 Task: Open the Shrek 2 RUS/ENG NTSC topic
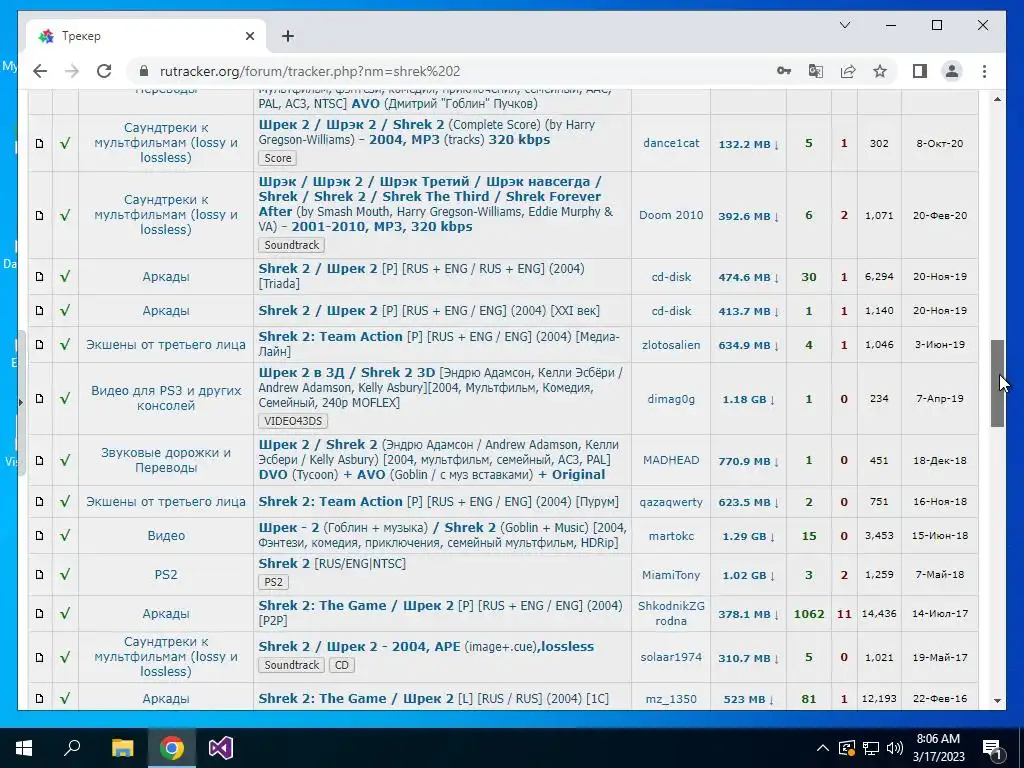[332, 564]
